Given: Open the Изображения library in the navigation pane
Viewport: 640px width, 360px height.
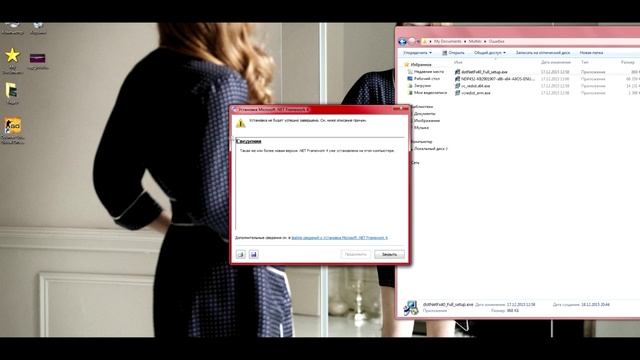Looking at the screenshot, I should pos(427,121).
